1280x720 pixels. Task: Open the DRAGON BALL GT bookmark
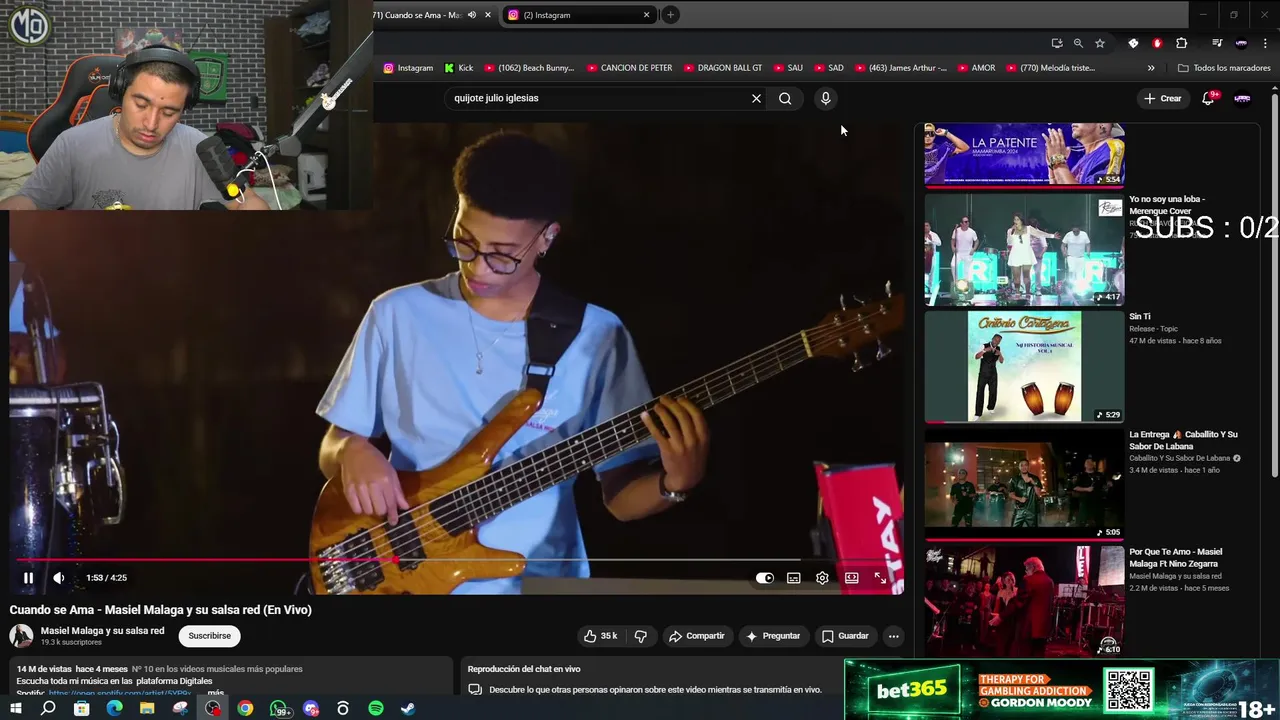[723, 68]
